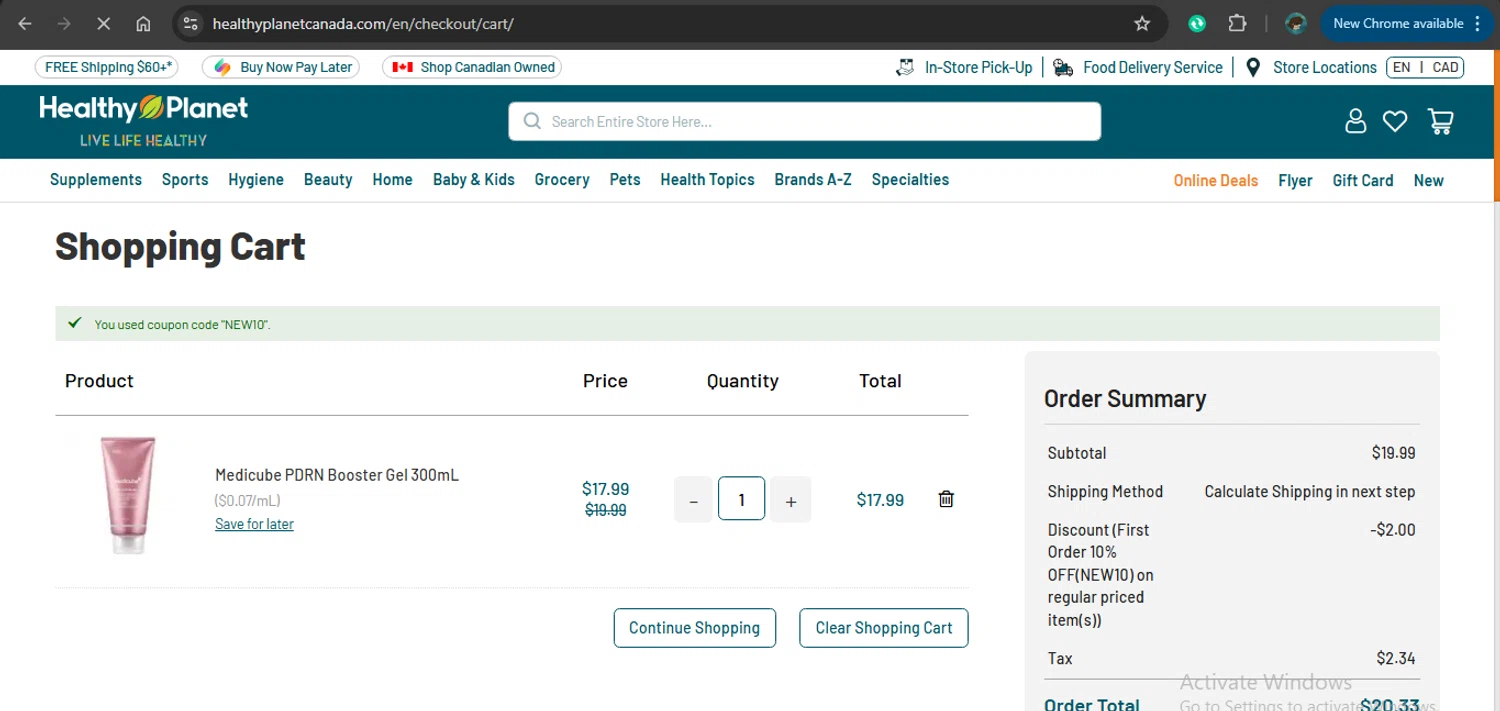Open Online Deals link
This screenshot has height=711, width=1500.
1216,181
